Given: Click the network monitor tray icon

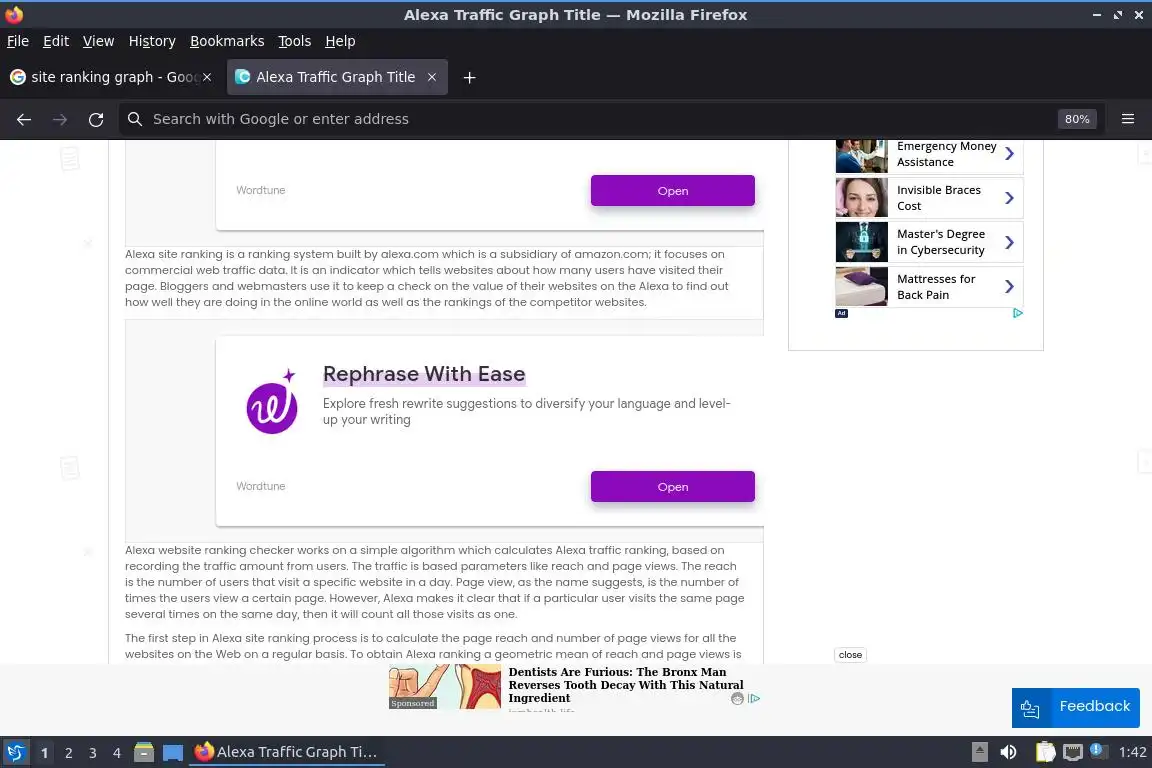Looking at the screenshot, I should (1073, 752).
